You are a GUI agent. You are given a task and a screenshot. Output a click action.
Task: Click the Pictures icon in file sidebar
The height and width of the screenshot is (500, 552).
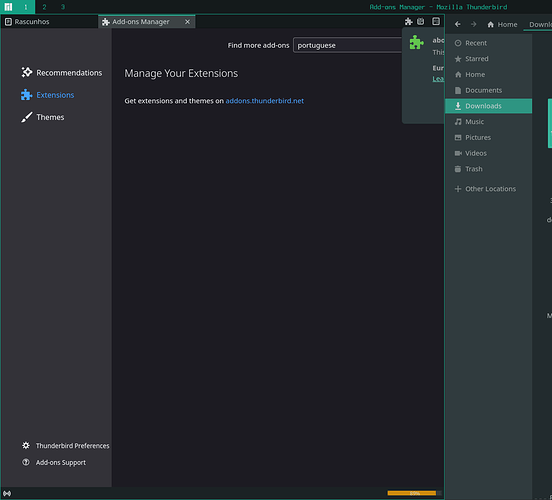458,137
